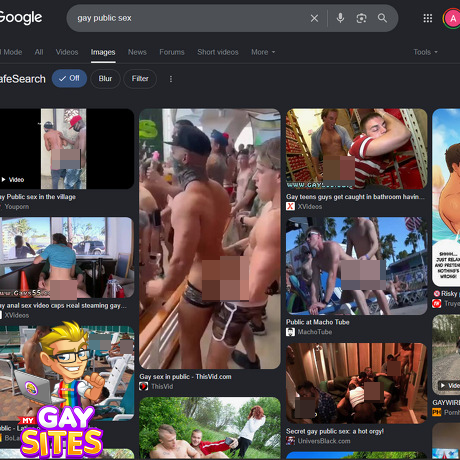Clear the search query with the X icon
Viewport: 460px width, 460px height.
[x=314, y=18]
